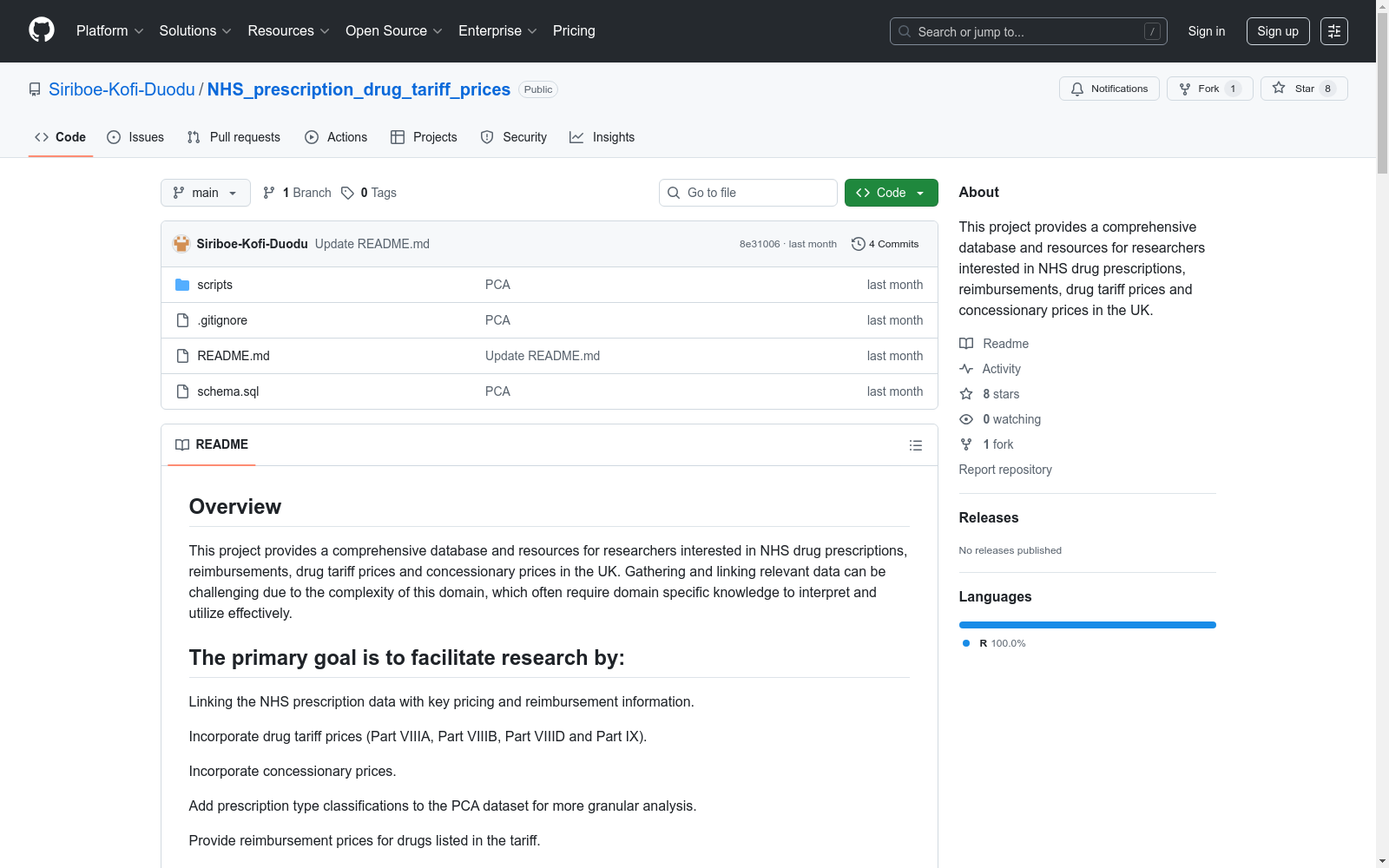Viewport: 1389px width, 868px height.
Task: Click the commit history clock icon
Action: [858, 244]
